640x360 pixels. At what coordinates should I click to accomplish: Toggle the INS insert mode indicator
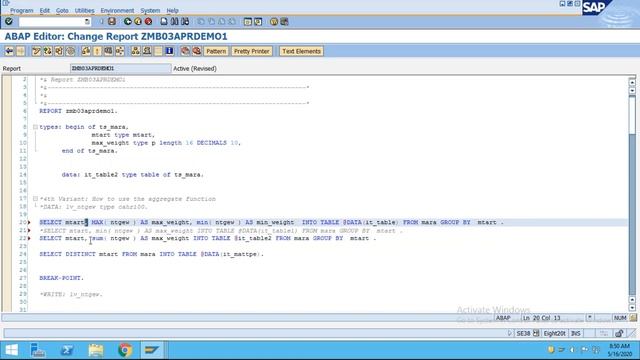point(576,333)
